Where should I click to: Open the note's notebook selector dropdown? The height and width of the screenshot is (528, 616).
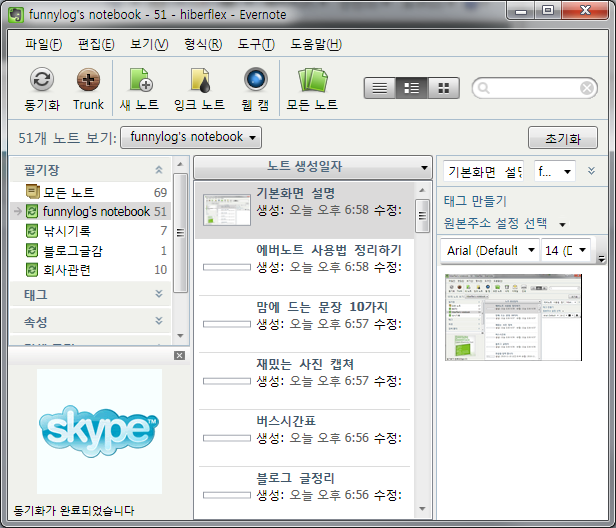(x=554, y=171)
